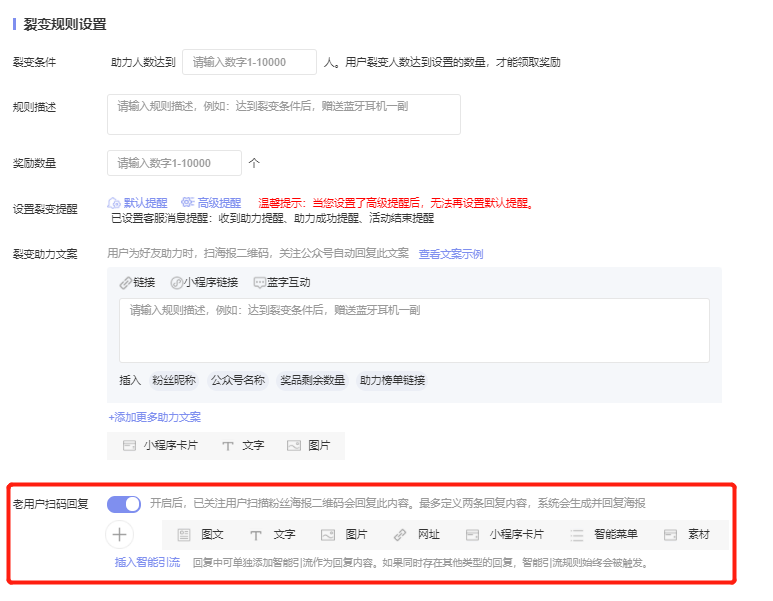Click the 素材 icon in reply toolbar
This screenshot has height=601, width=773.
click(670, 535)
